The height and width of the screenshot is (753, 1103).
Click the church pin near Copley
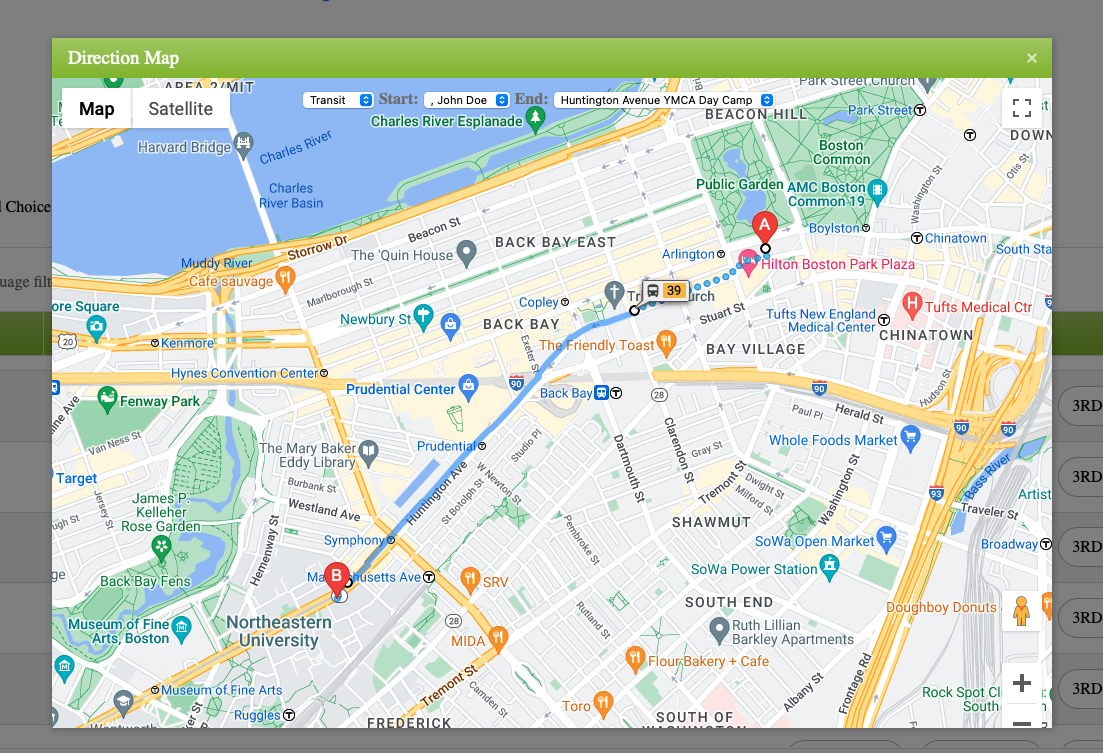(x=614, y=293)
